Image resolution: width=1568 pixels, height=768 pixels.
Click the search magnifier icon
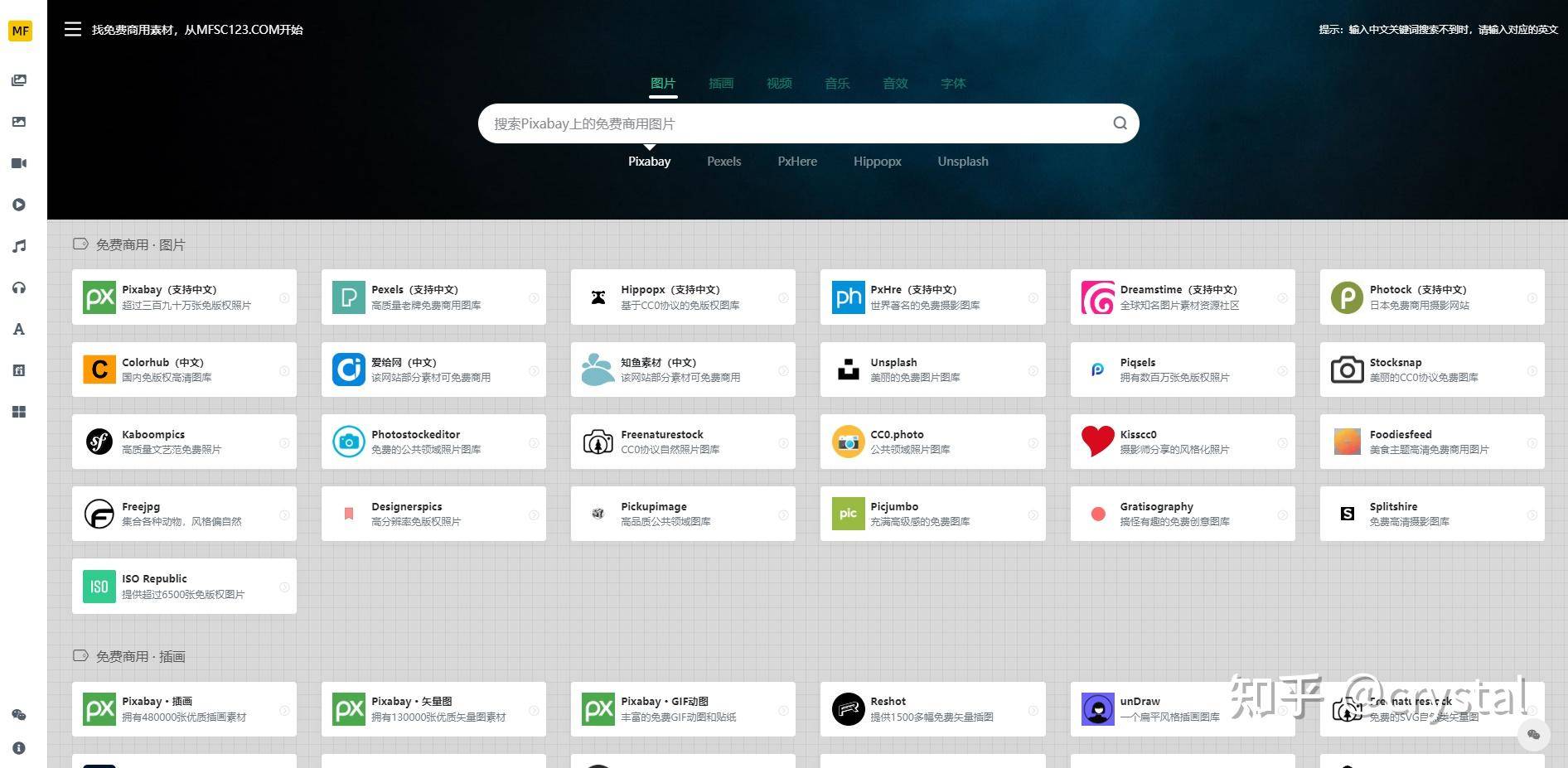point(1120,123)
